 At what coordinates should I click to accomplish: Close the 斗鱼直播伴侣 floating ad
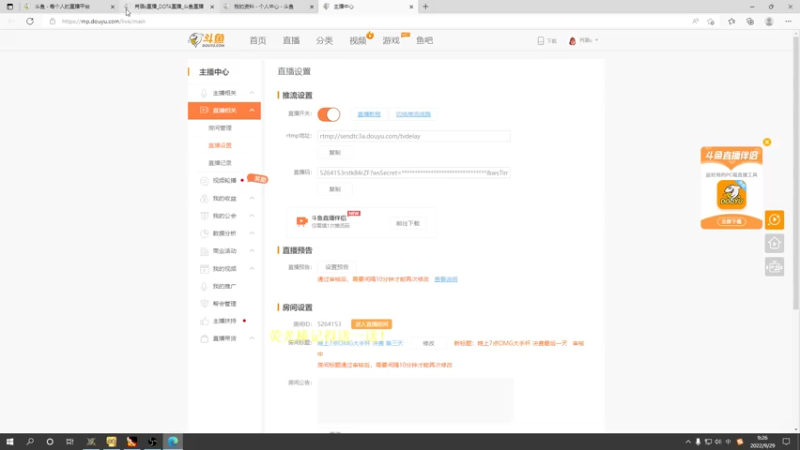pyautogui.click(x=767, y=142)
